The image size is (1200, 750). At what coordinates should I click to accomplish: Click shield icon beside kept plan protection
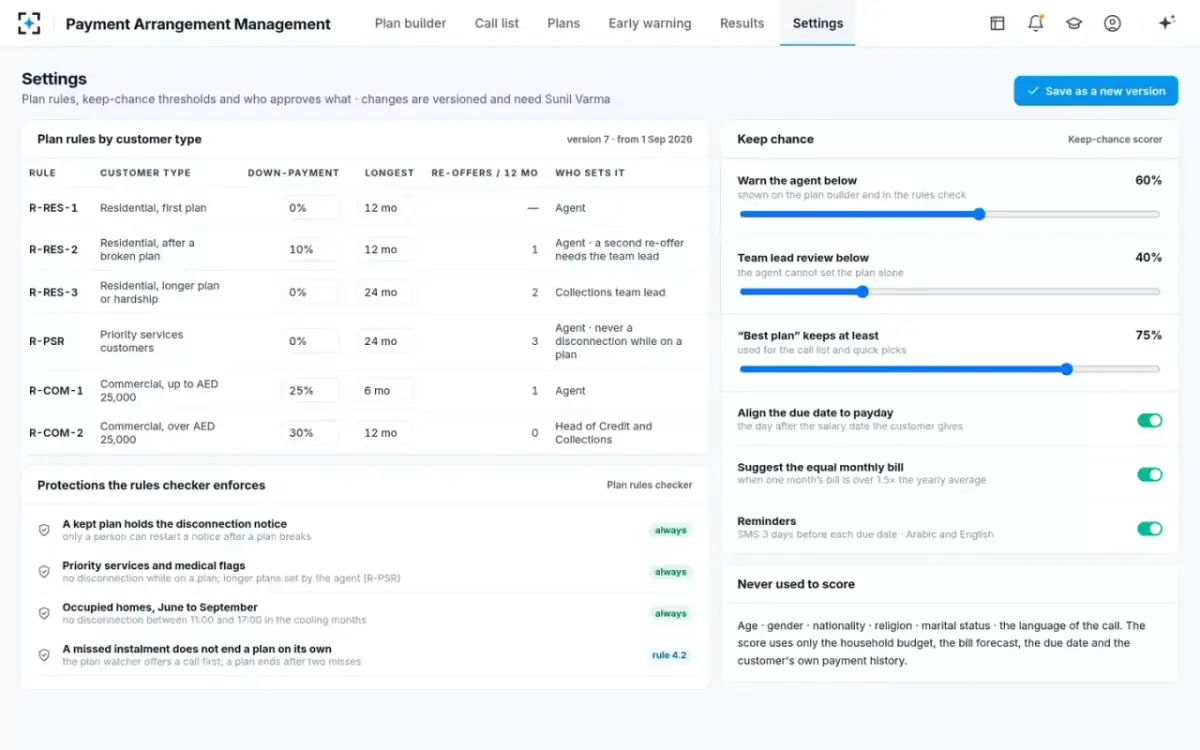tap(44, 530)
